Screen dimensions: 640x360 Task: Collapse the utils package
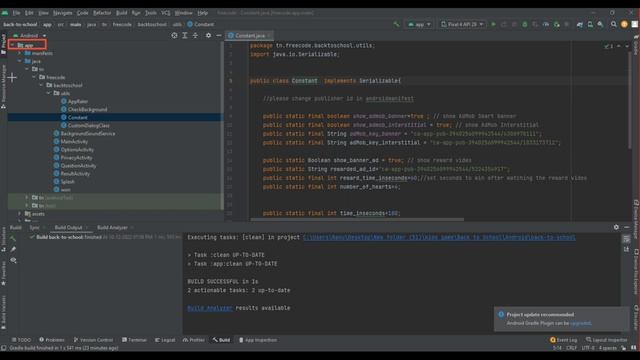click(x=49, y=93)
